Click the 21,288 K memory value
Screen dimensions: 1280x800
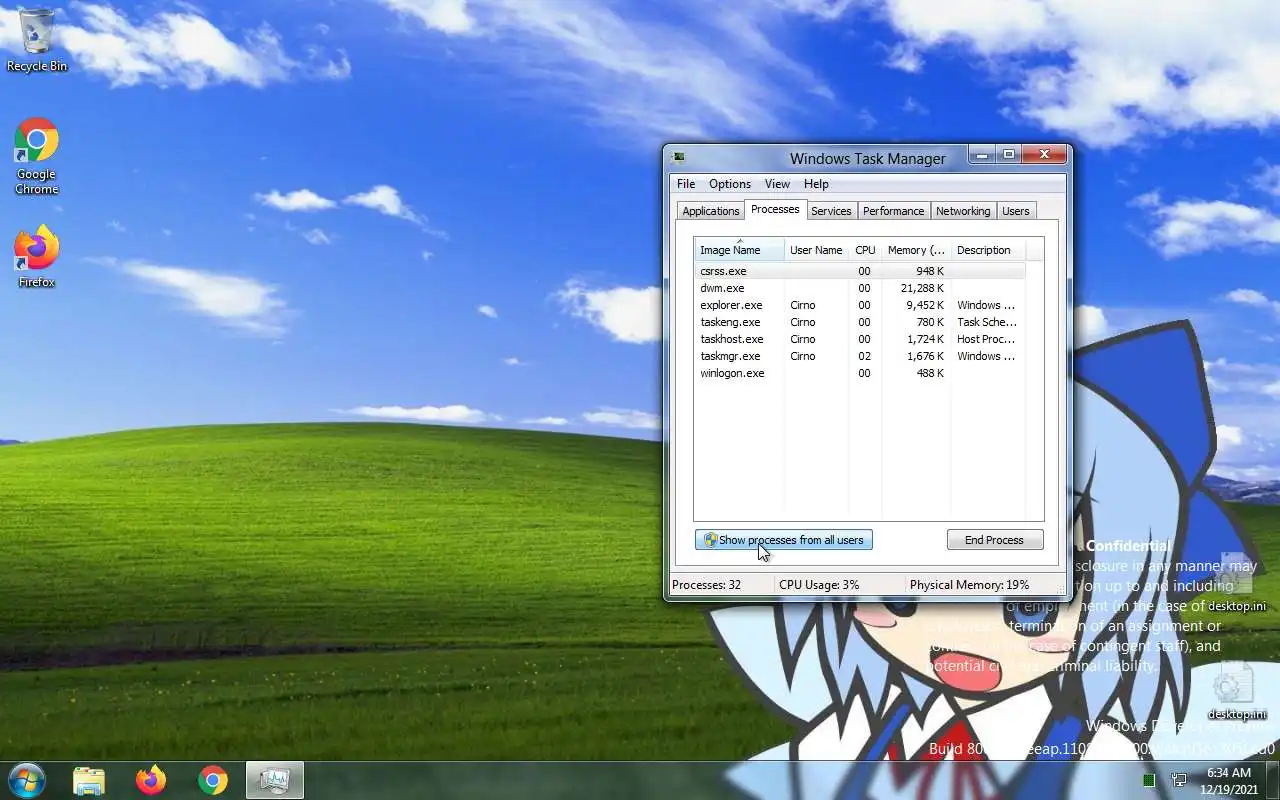click(x=922, y=288)
